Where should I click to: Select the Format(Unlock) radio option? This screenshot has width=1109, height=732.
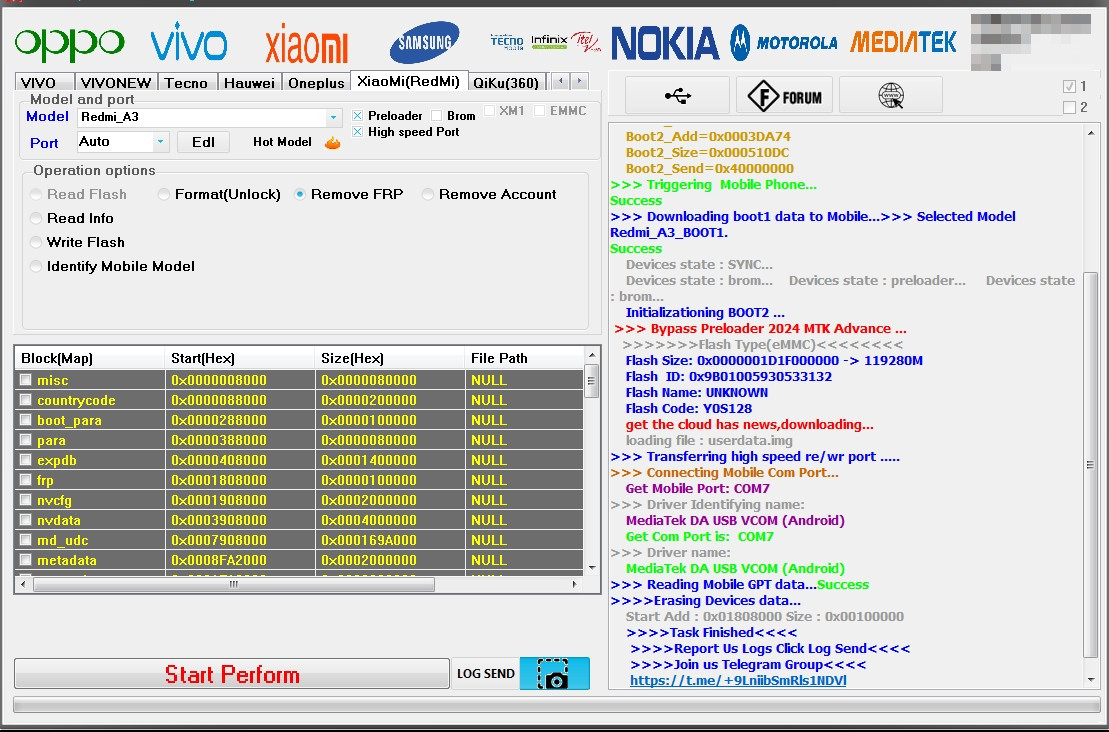coord(163,194)
